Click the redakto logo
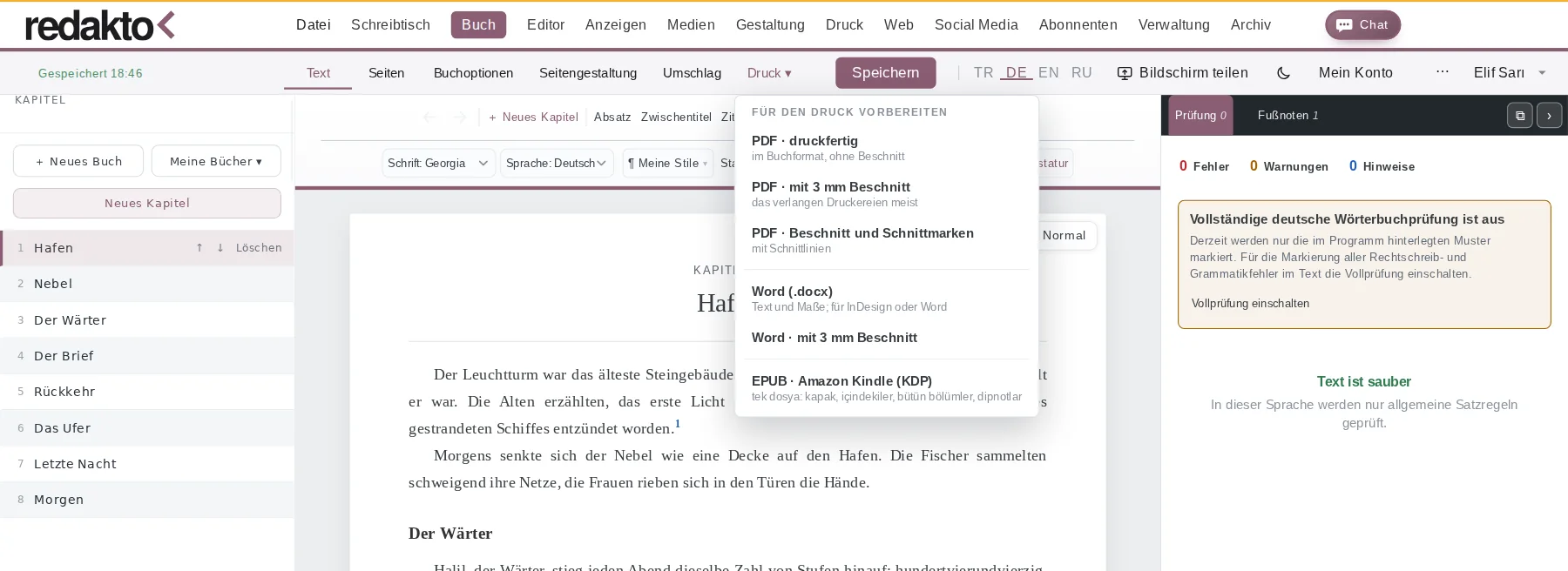The width and height of the screenshot is (1568, 571). [x=100, y=25]
